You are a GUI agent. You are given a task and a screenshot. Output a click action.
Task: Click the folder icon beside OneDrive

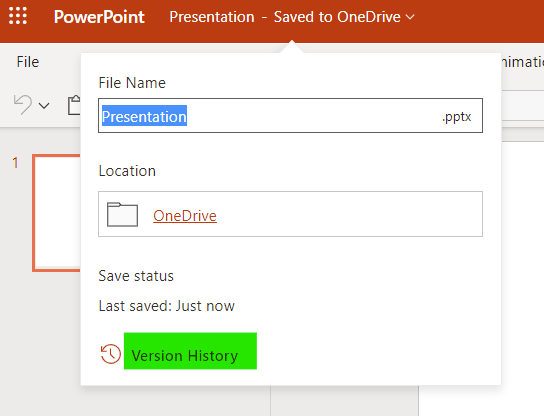[x=122, y=214]
